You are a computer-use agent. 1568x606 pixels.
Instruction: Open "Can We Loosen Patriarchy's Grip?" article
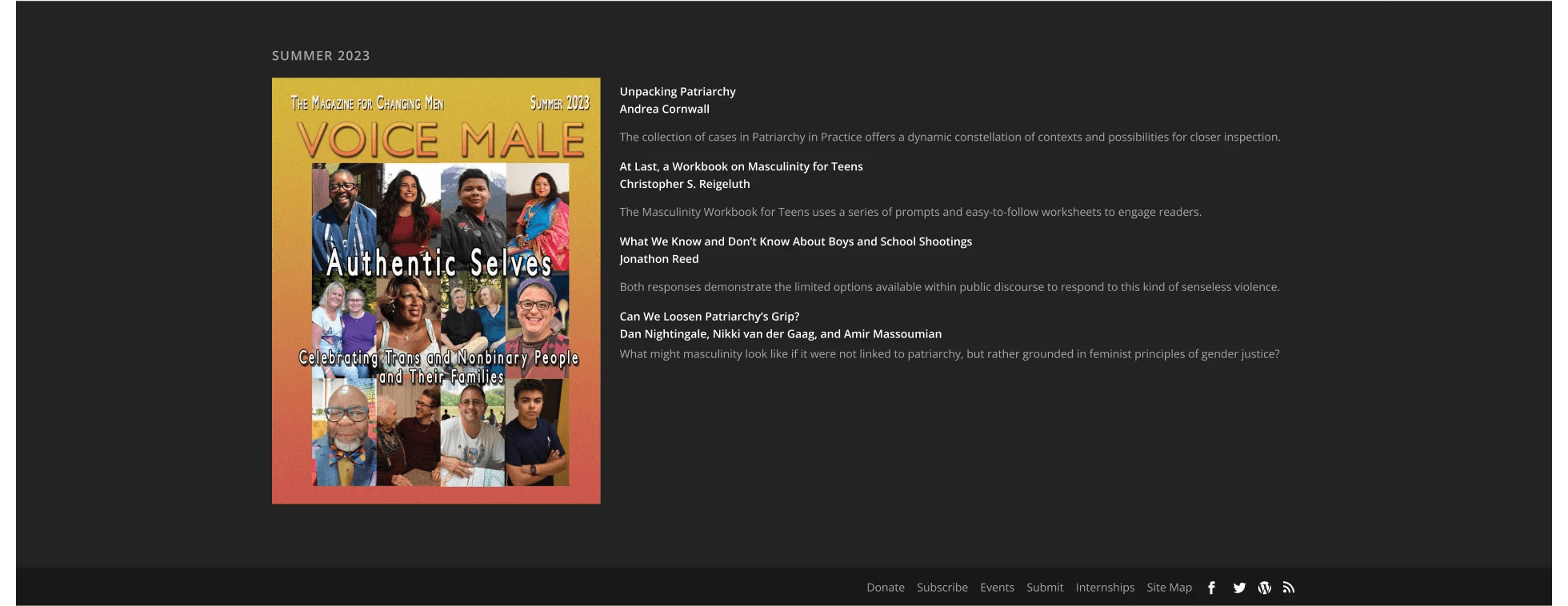click(x=710, y=317)
